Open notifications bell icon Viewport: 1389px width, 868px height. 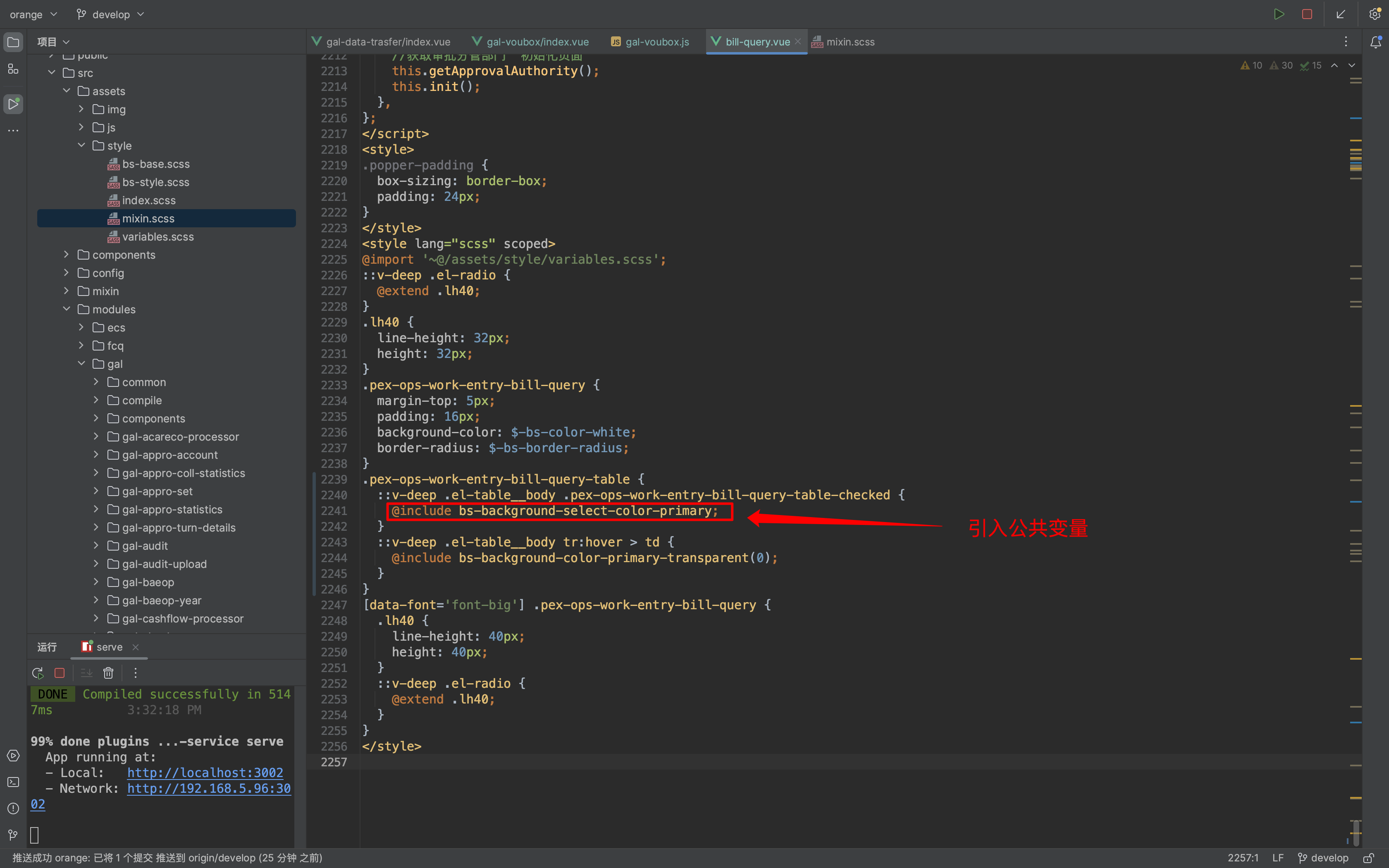click(1375, 42)
